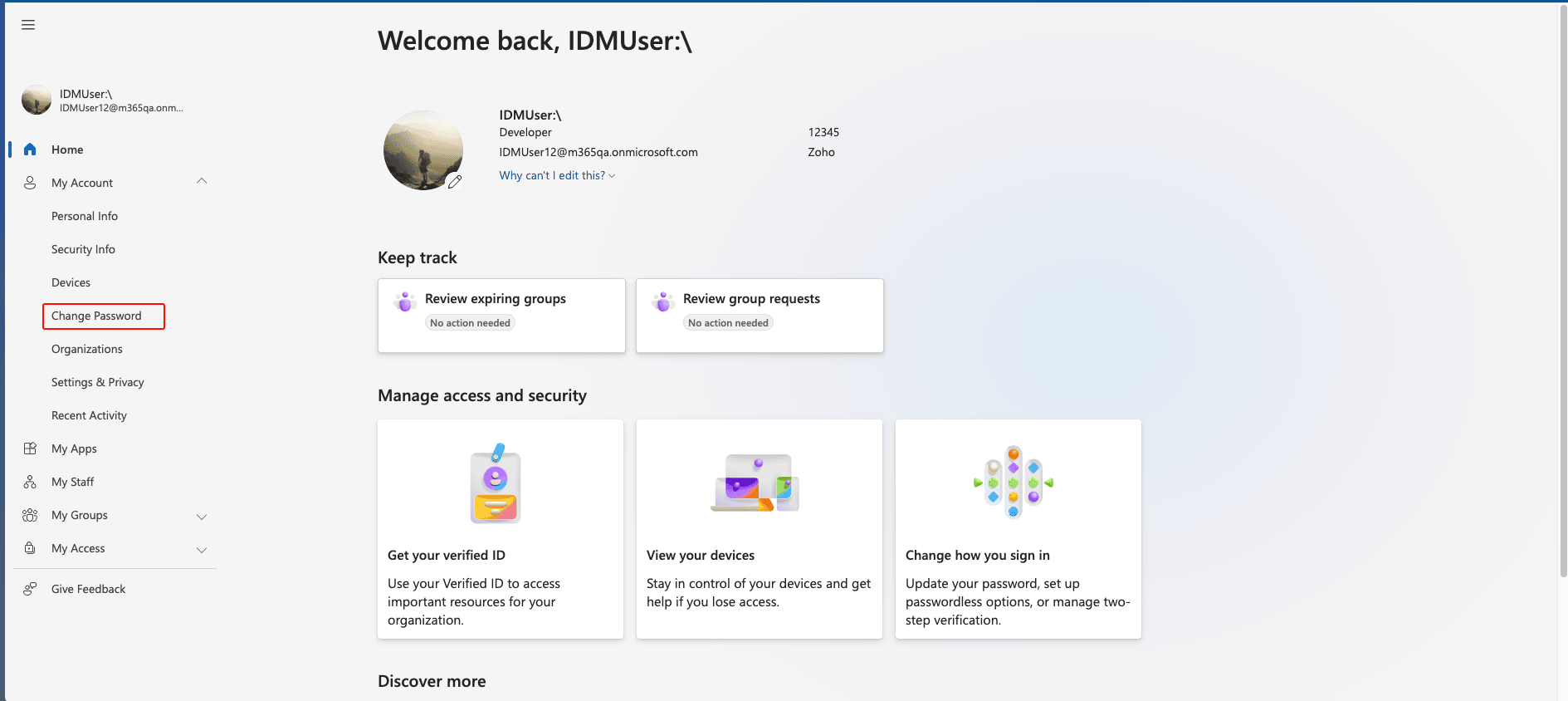Click the small sidebar profile avatar
1568x701 pixels.
coord(37,100)
